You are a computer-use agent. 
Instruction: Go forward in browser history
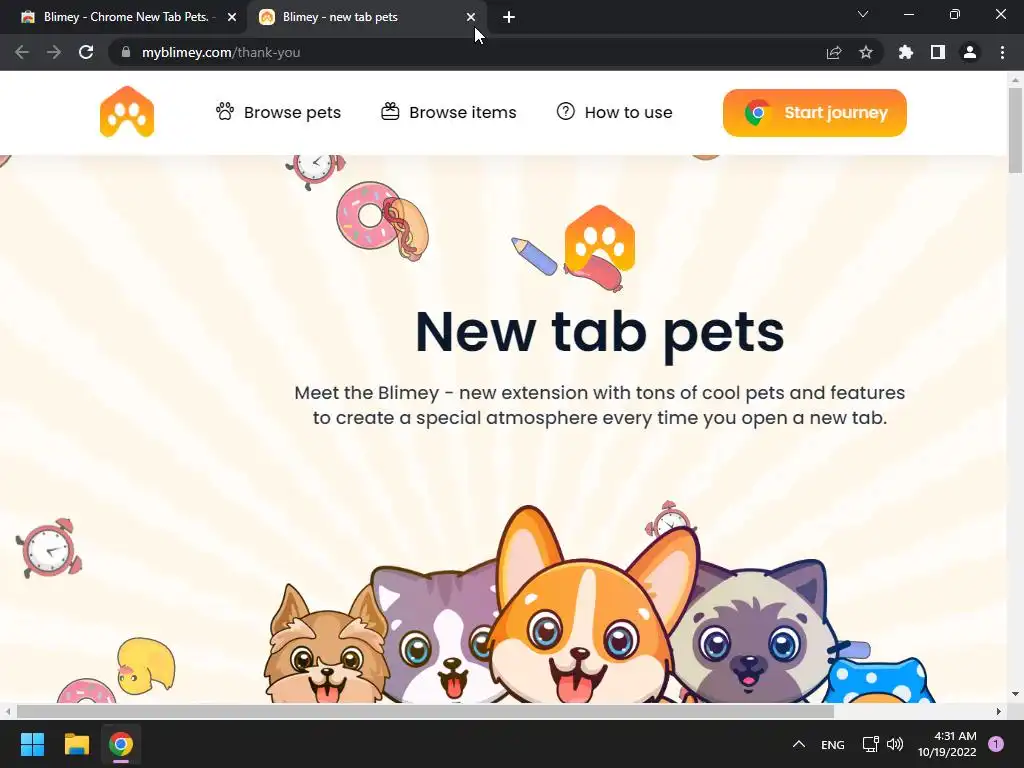(54, 52)
